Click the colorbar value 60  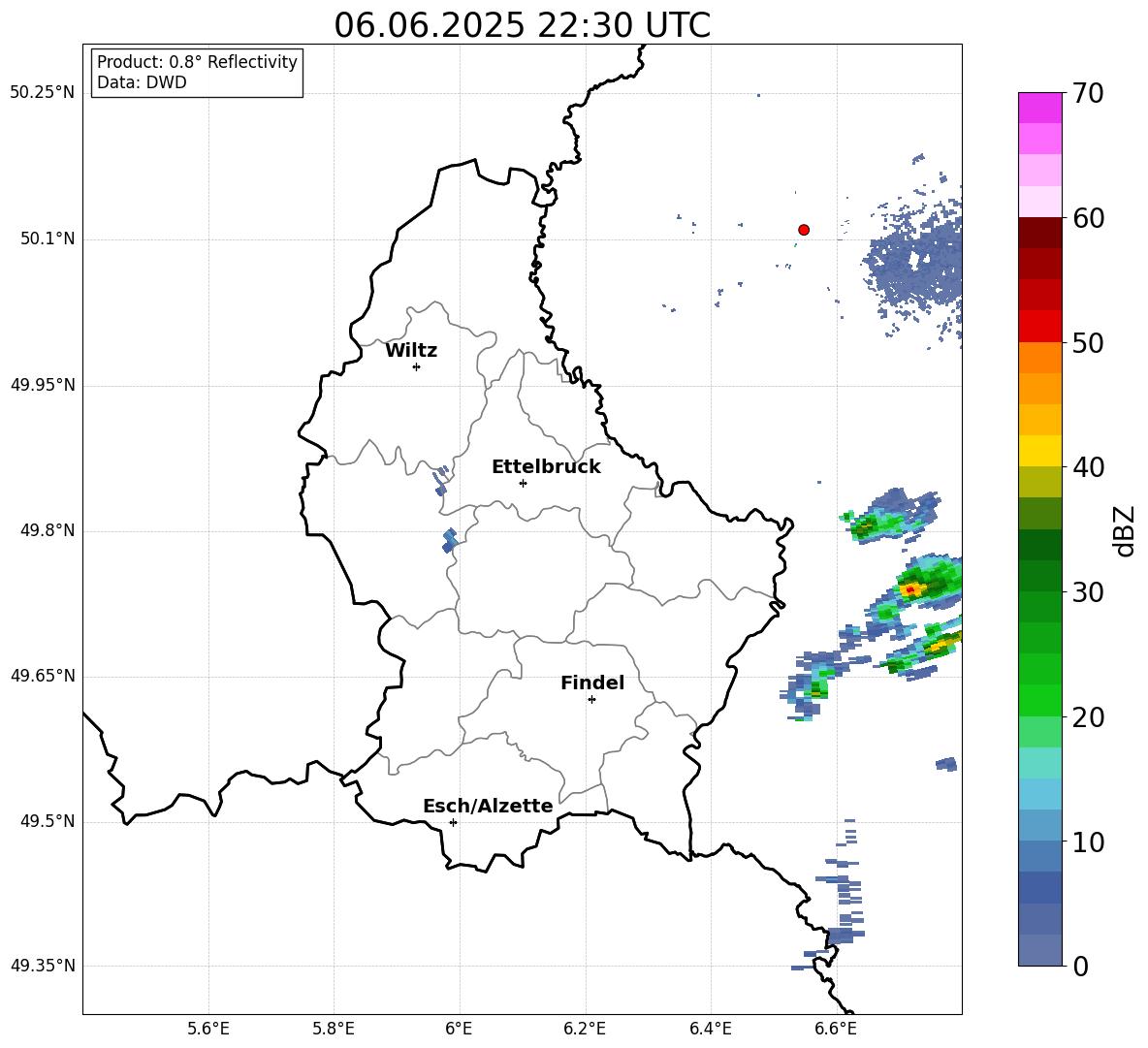tap(1088, 218)
